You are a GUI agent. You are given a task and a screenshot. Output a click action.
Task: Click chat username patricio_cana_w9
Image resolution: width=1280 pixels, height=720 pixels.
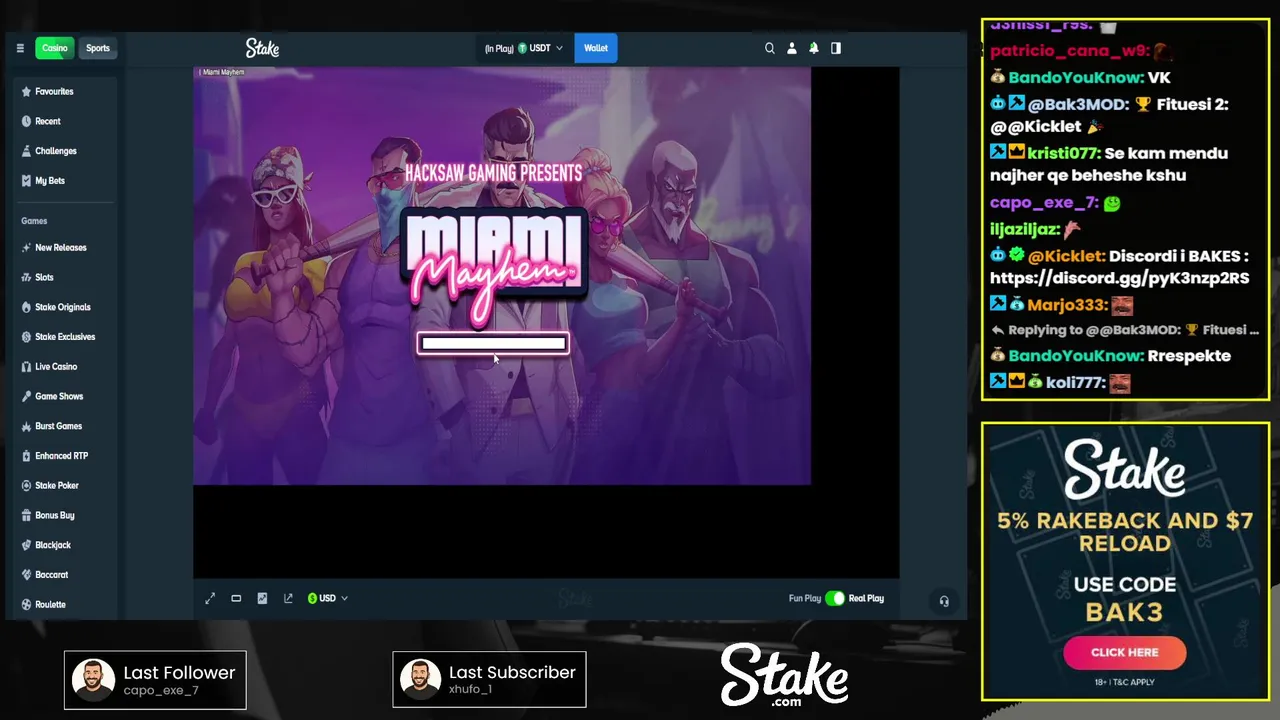[1069, 51]
